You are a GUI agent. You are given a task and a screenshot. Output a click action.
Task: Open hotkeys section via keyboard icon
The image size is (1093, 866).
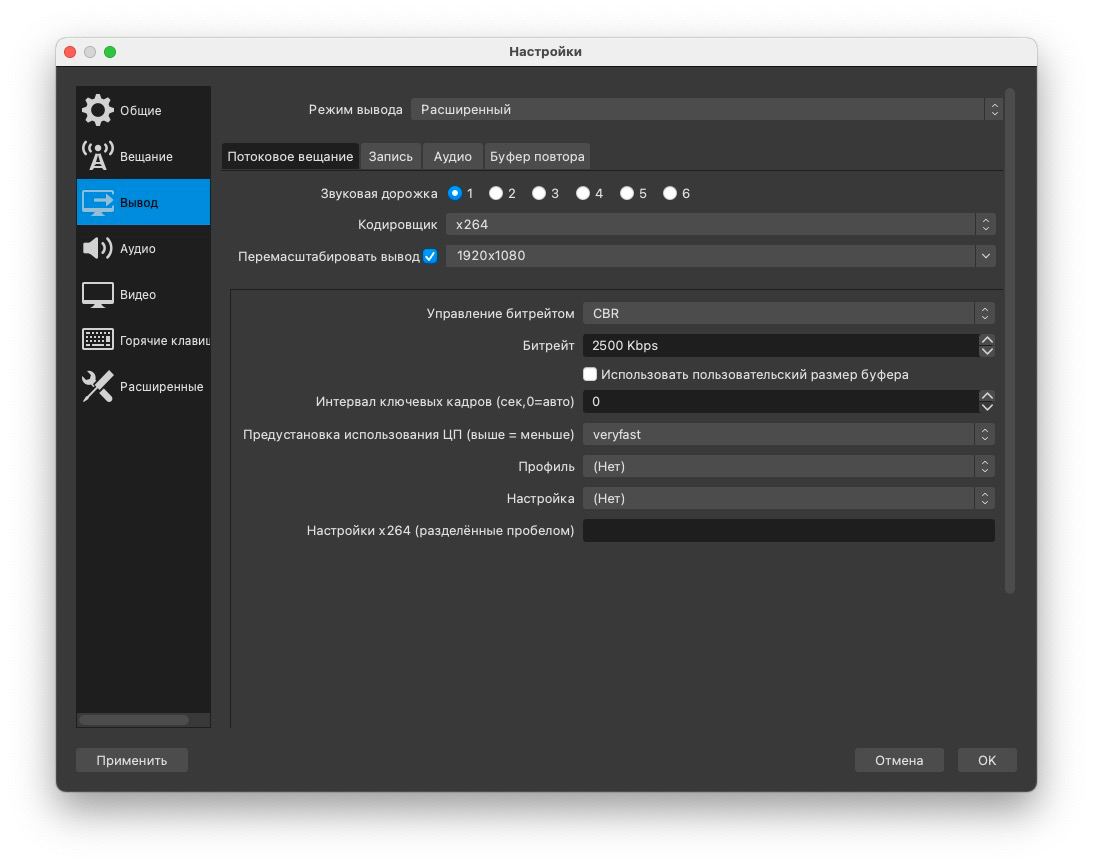coord(98,340)
